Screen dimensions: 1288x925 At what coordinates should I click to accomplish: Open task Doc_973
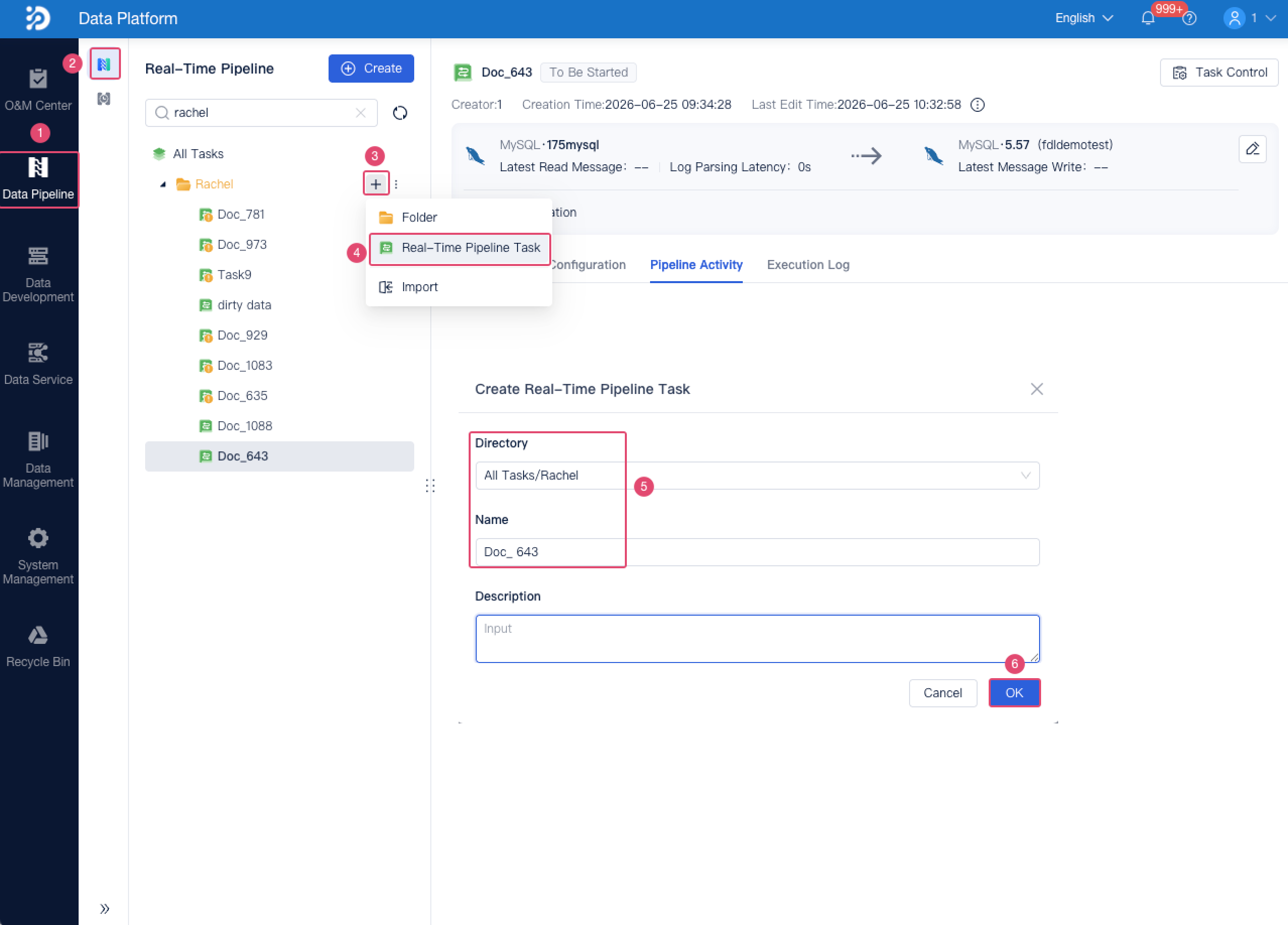point(242,244)
